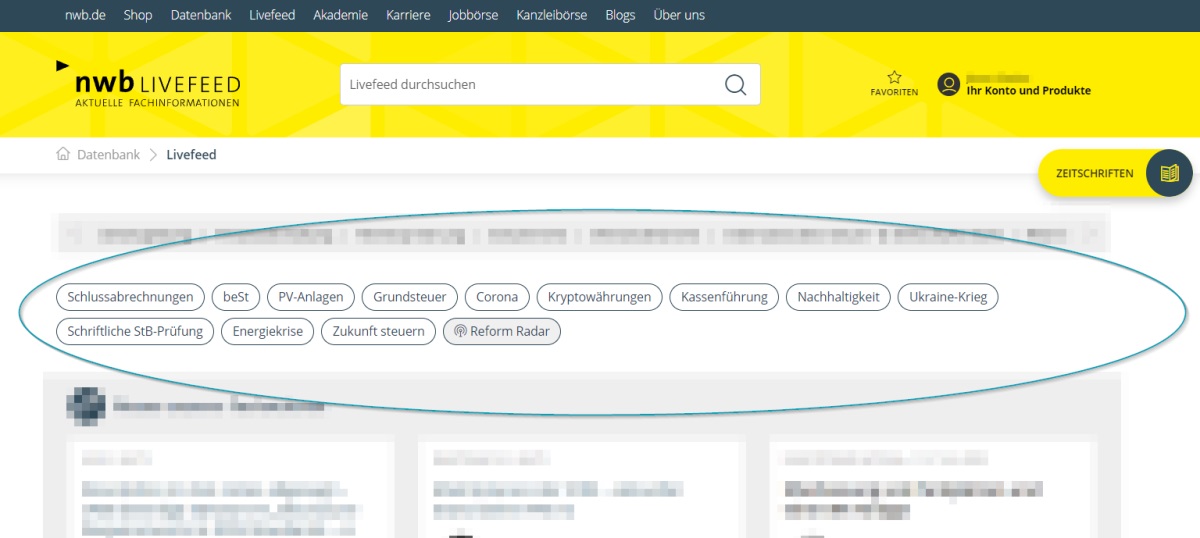The width and height of the screenshot is (1200, 538).
Task: Click the user account avatar icon
Action: click(948, 85)
